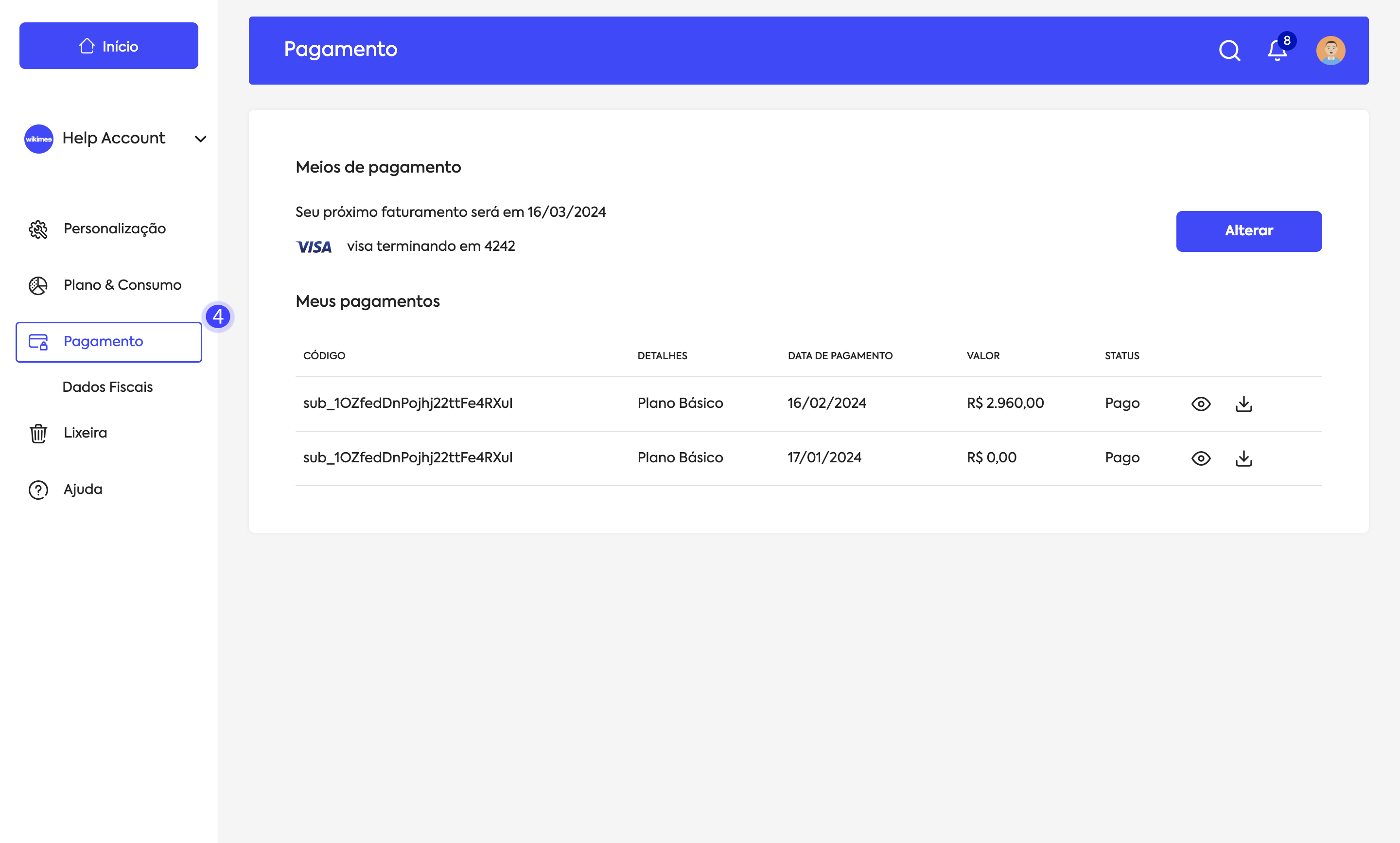The width and height of the screenshot is (1400, 843).
Task: Open the Lixeira trash section
Action: (x=85, y=433)
